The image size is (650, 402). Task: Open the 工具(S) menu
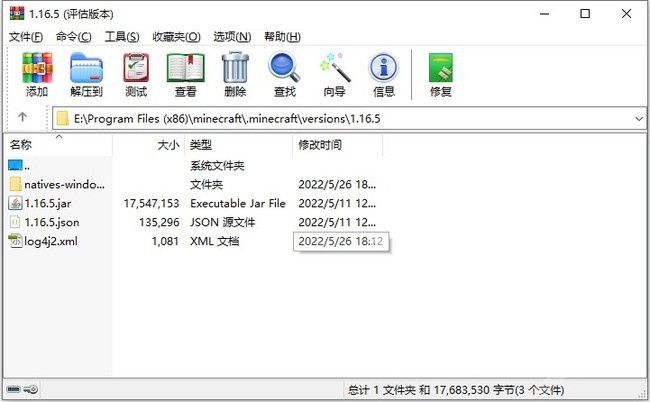tap(121, 36)
